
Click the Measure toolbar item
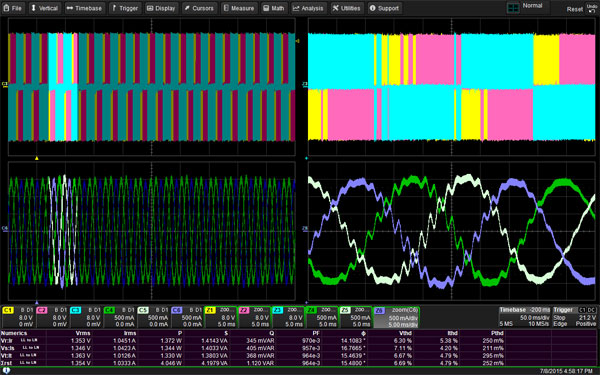coord(239,8)
